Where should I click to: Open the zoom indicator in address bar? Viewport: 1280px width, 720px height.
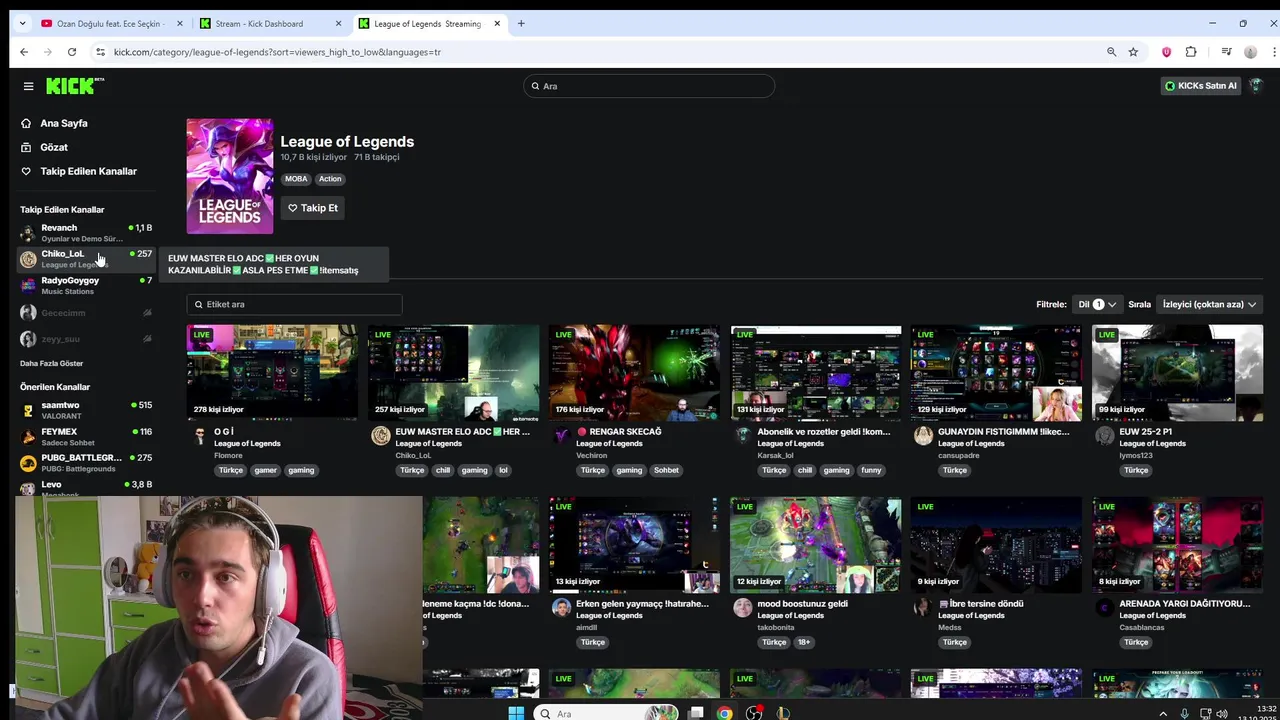coord(1111,52)
